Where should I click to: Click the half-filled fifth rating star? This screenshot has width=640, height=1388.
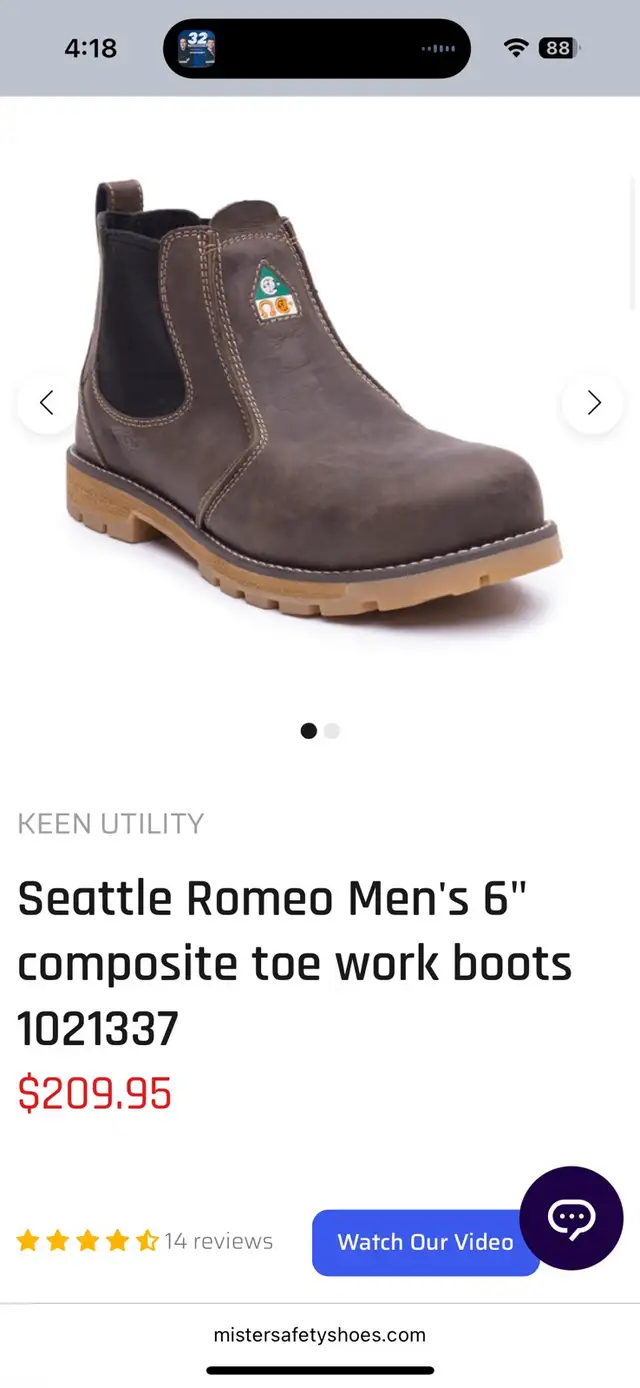point(147,1241)
